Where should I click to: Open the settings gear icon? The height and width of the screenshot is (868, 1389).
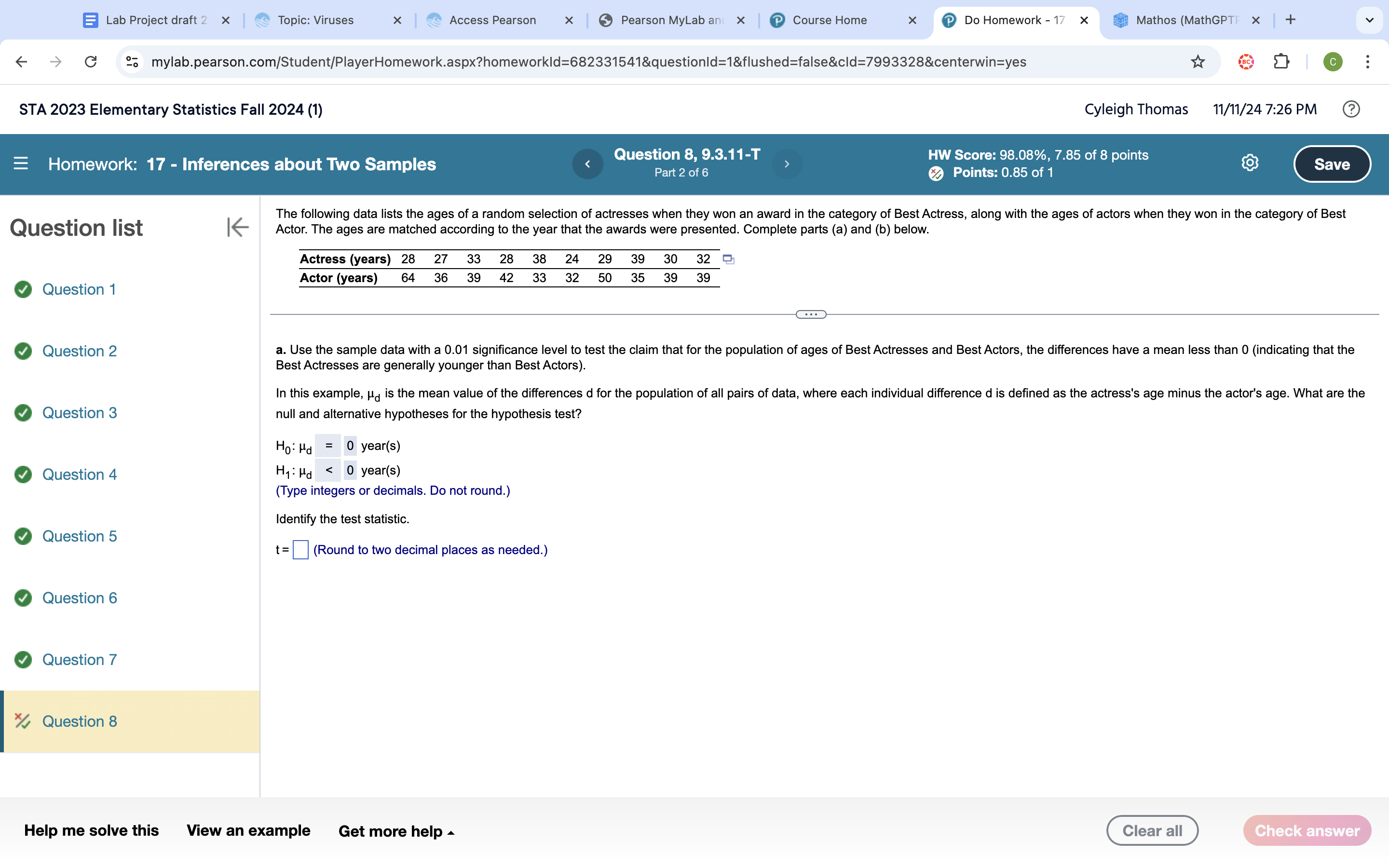pos(1250,163)
